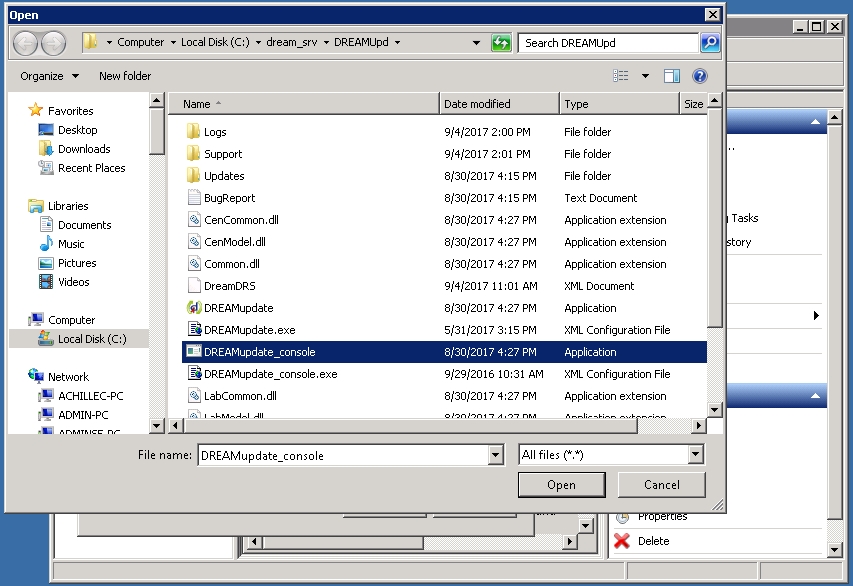Viewport: 853px width, 586px height.
Task: Select the DreamDRS XML file icon
Action: 194,286
